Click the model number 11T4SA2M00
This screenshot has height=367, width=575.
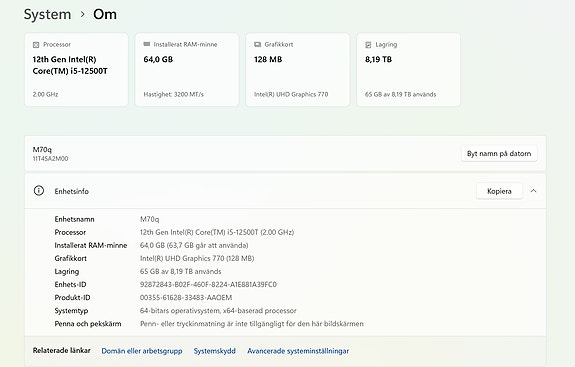(50, 158)
